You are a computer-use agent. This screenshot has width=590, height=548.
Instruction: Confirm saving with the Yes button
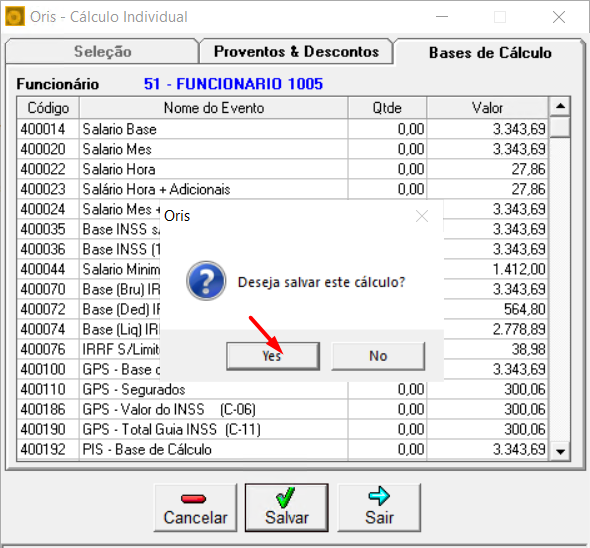pyautogui.click(x=273, y=356)
